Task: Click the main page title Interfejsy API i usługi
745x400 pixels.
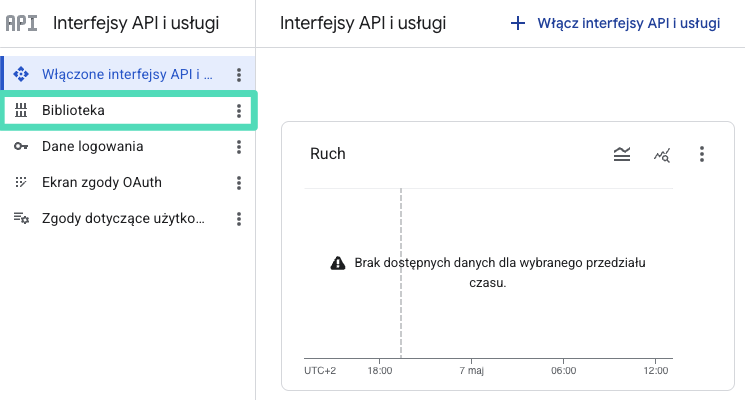Action: 363,23
